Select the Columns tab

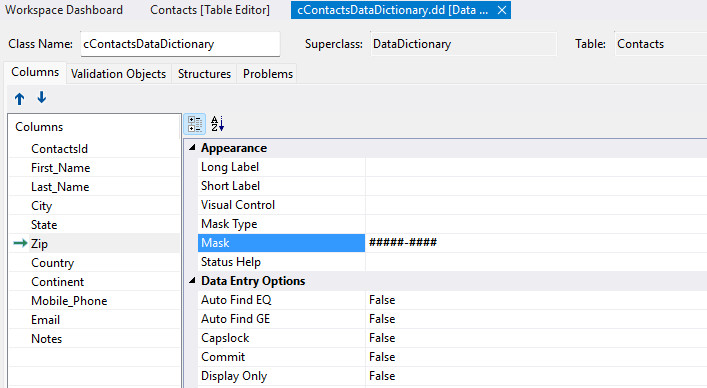(x=35, y=72)
